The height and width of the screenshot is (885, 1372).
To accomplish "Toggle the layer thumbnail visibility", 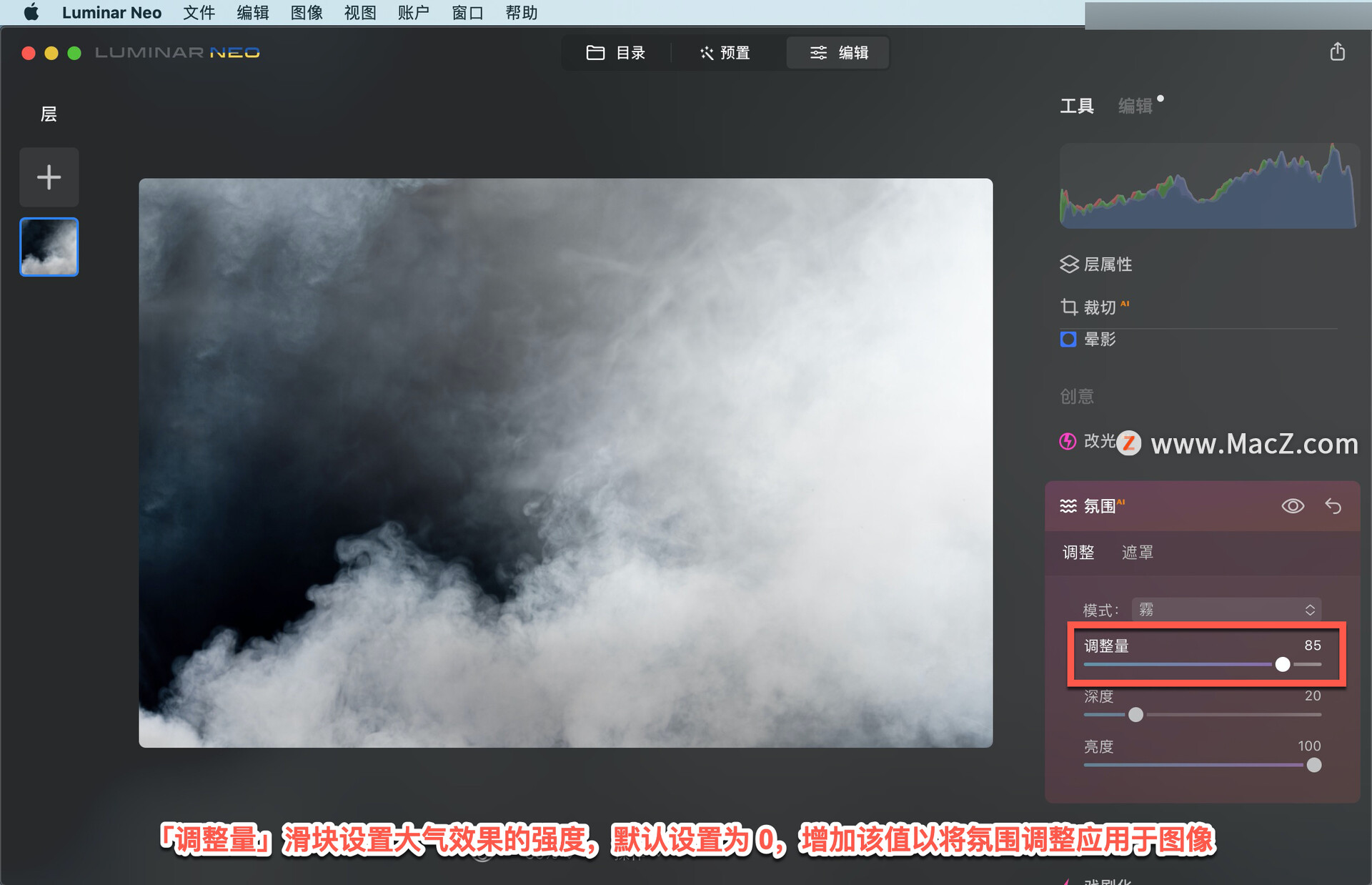I will point(49,248).
